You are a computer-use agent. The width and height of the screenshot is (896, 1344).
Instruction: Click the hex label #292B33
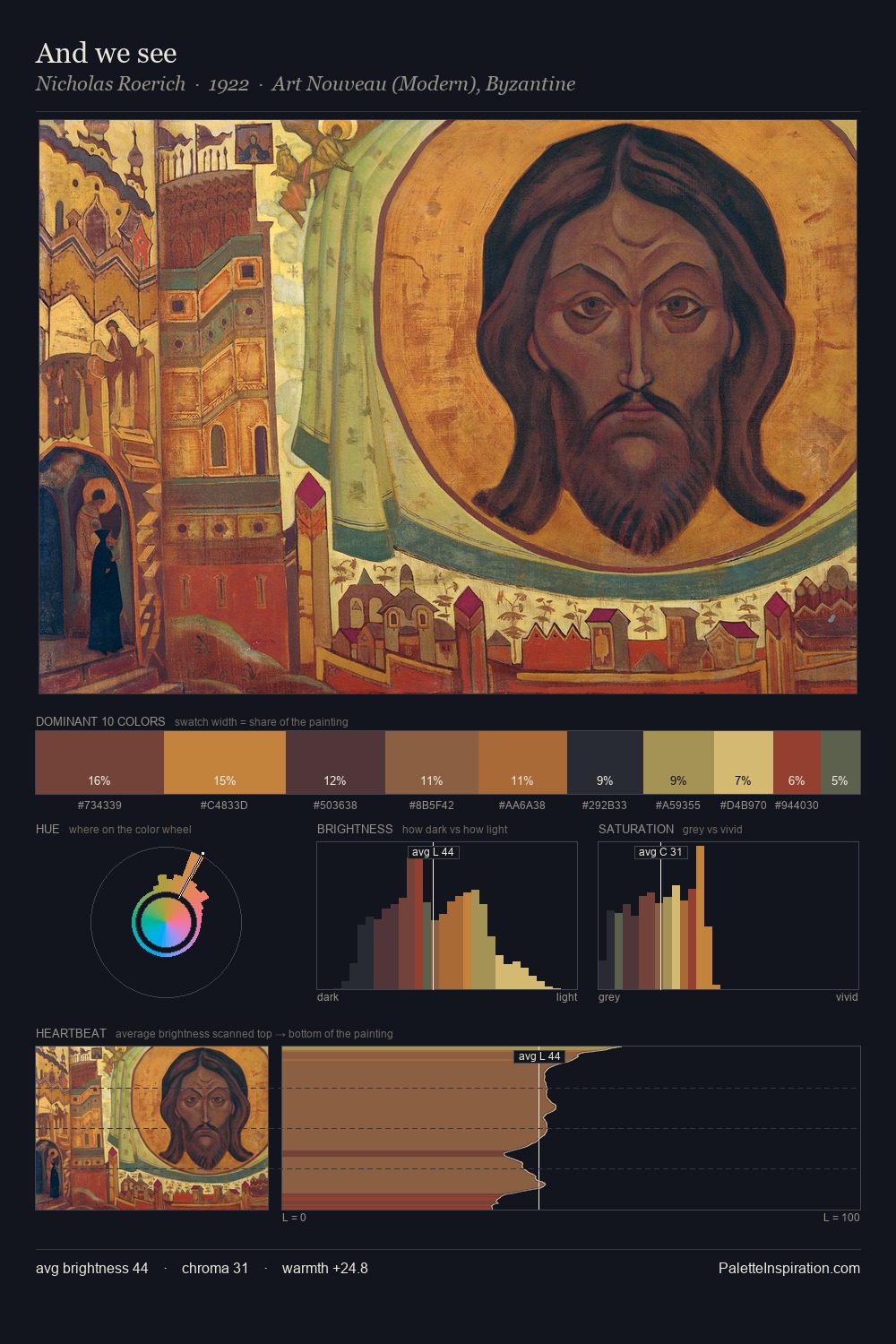click(605, 805)
